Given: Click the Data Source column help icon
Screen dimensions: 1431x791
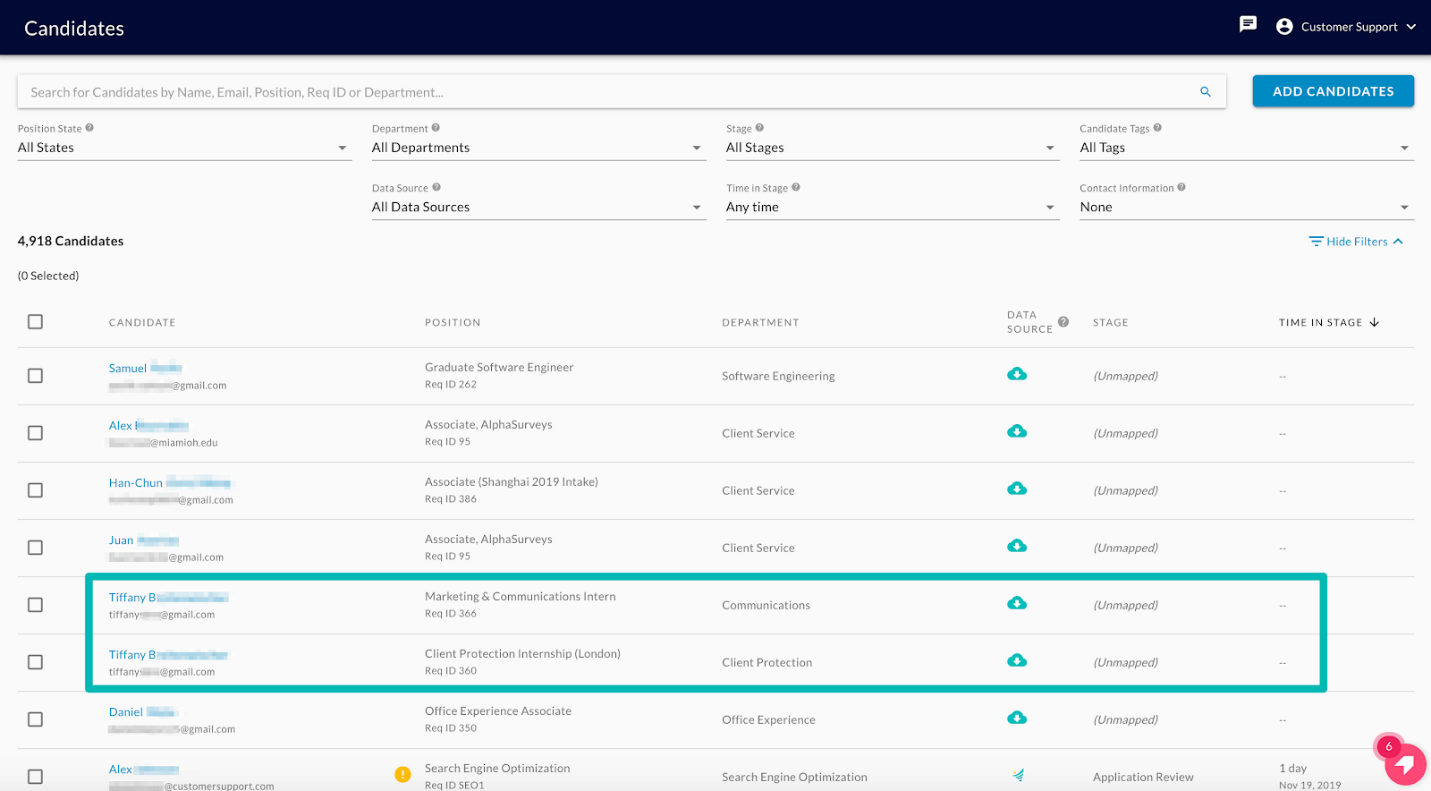Looking at the screenshot, I should [x=1063, y=322].
